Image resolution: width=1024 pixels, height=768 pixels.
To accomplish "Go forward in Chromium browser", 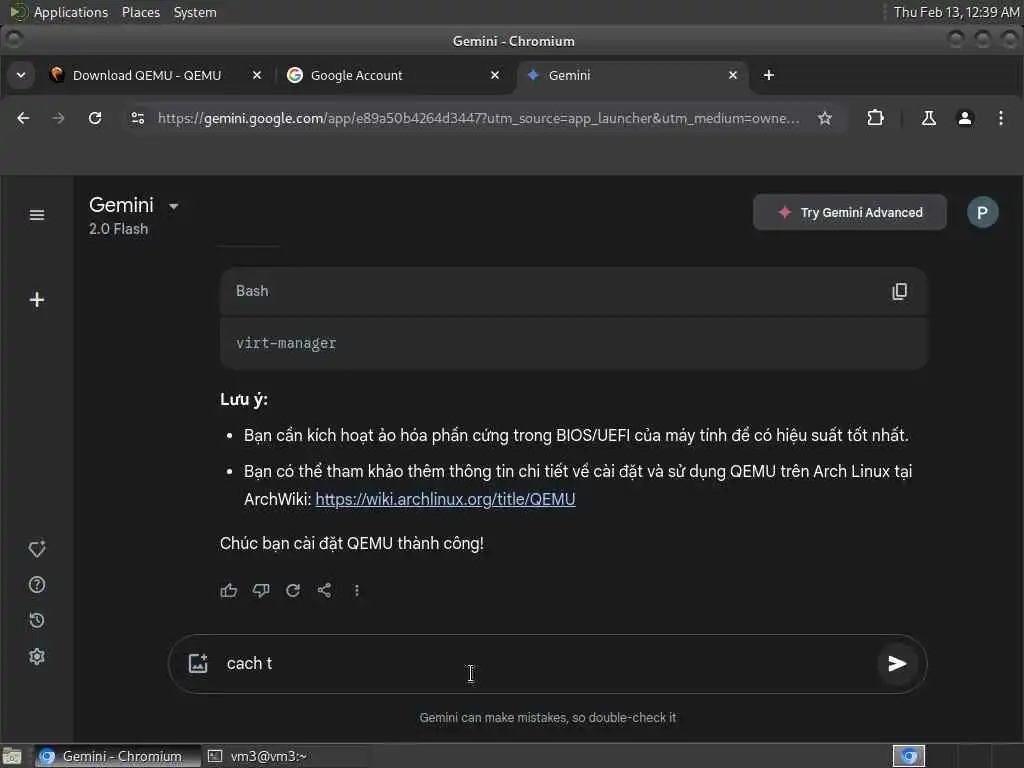I will pos(59,118).
